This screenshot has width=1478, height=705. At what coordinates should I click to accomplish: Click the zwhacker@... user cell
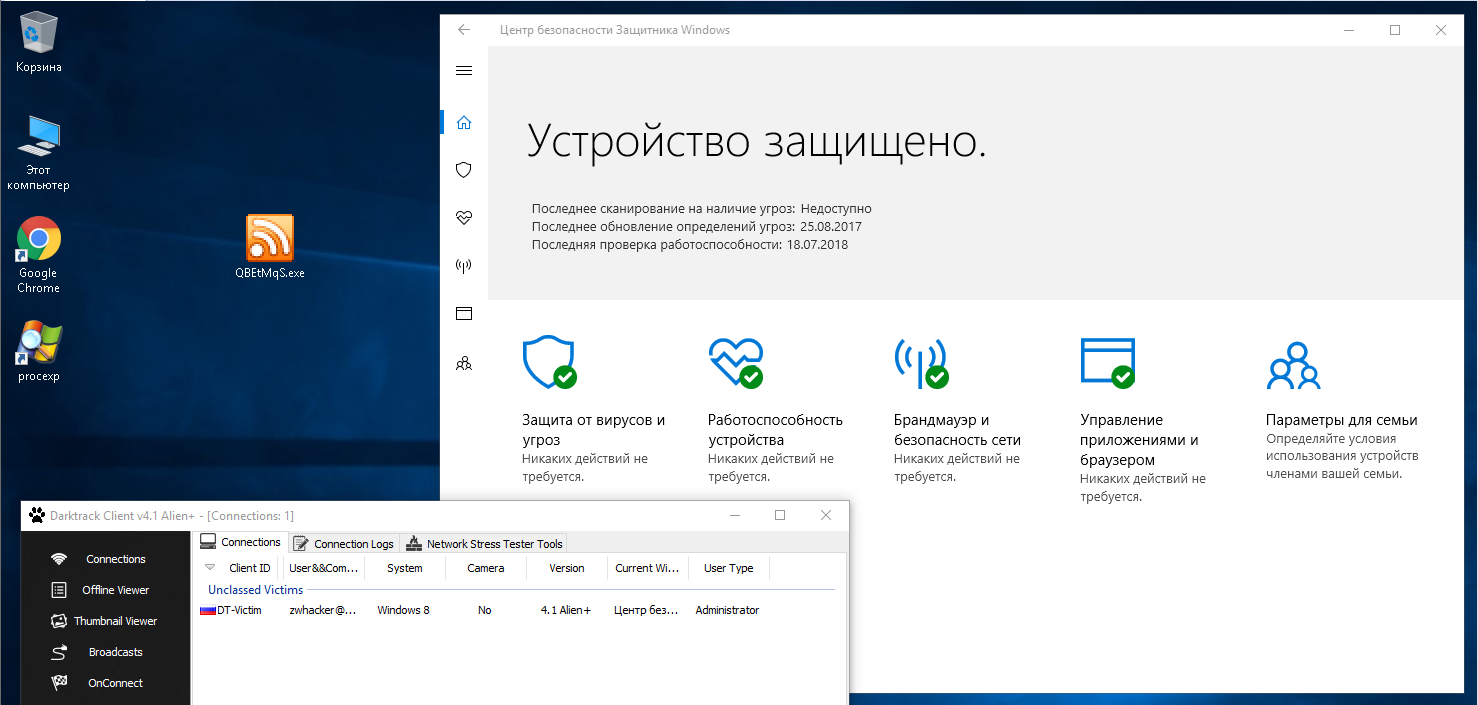323,610
